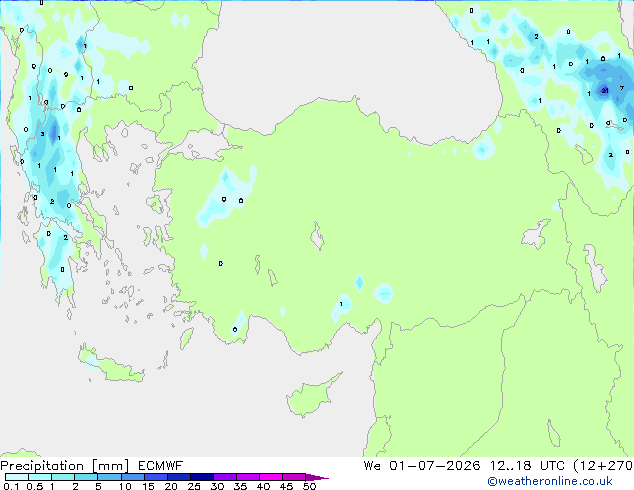Click the 0.5–1 mm legend color box
The image size is (634, 490).
click(x=40, y=477)
